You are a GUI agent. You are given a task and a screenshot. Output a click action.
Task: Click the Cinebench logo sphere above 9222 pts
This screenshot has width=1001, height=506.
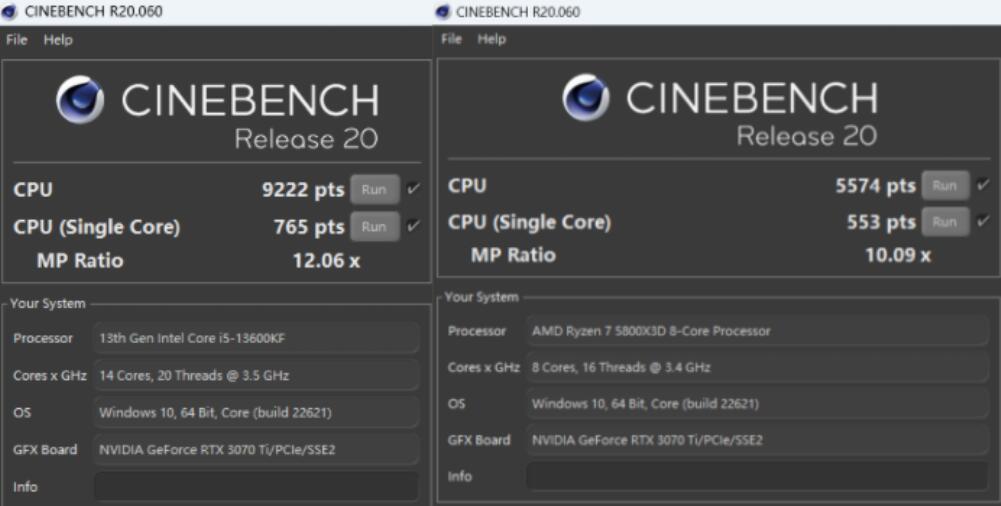[80, 100]
